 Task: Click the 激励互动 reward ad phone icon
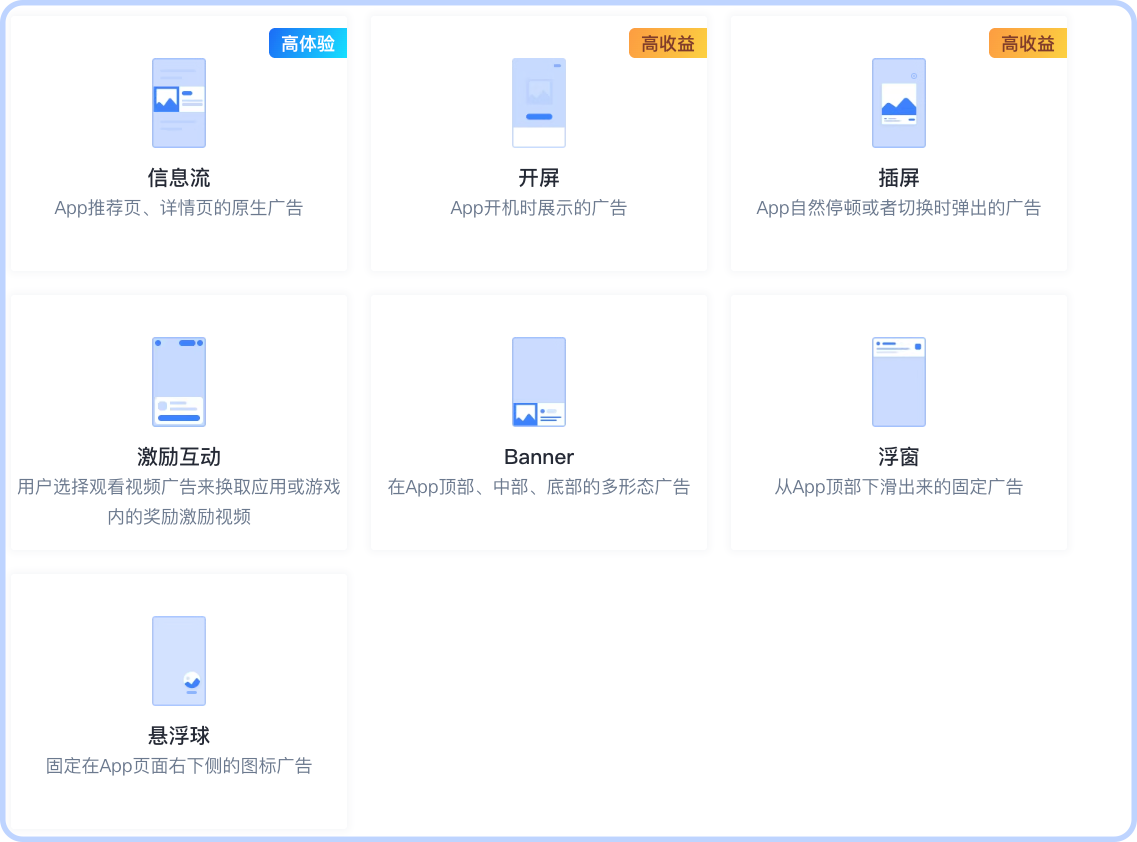tap(179, 381)
